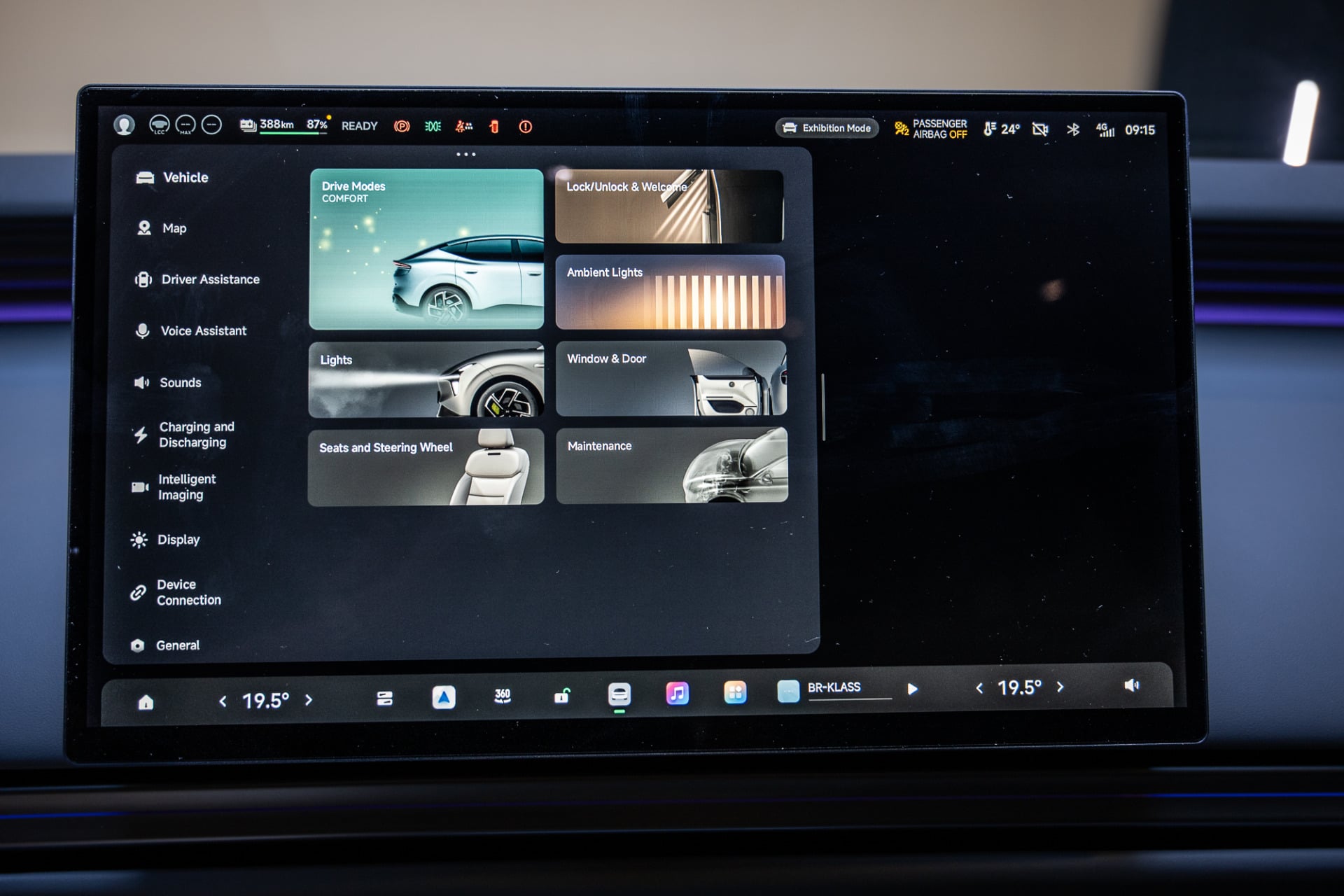Viewport: 1344px width, 896px height.
Task: Tap the user profile avatar
Action: 125,125
